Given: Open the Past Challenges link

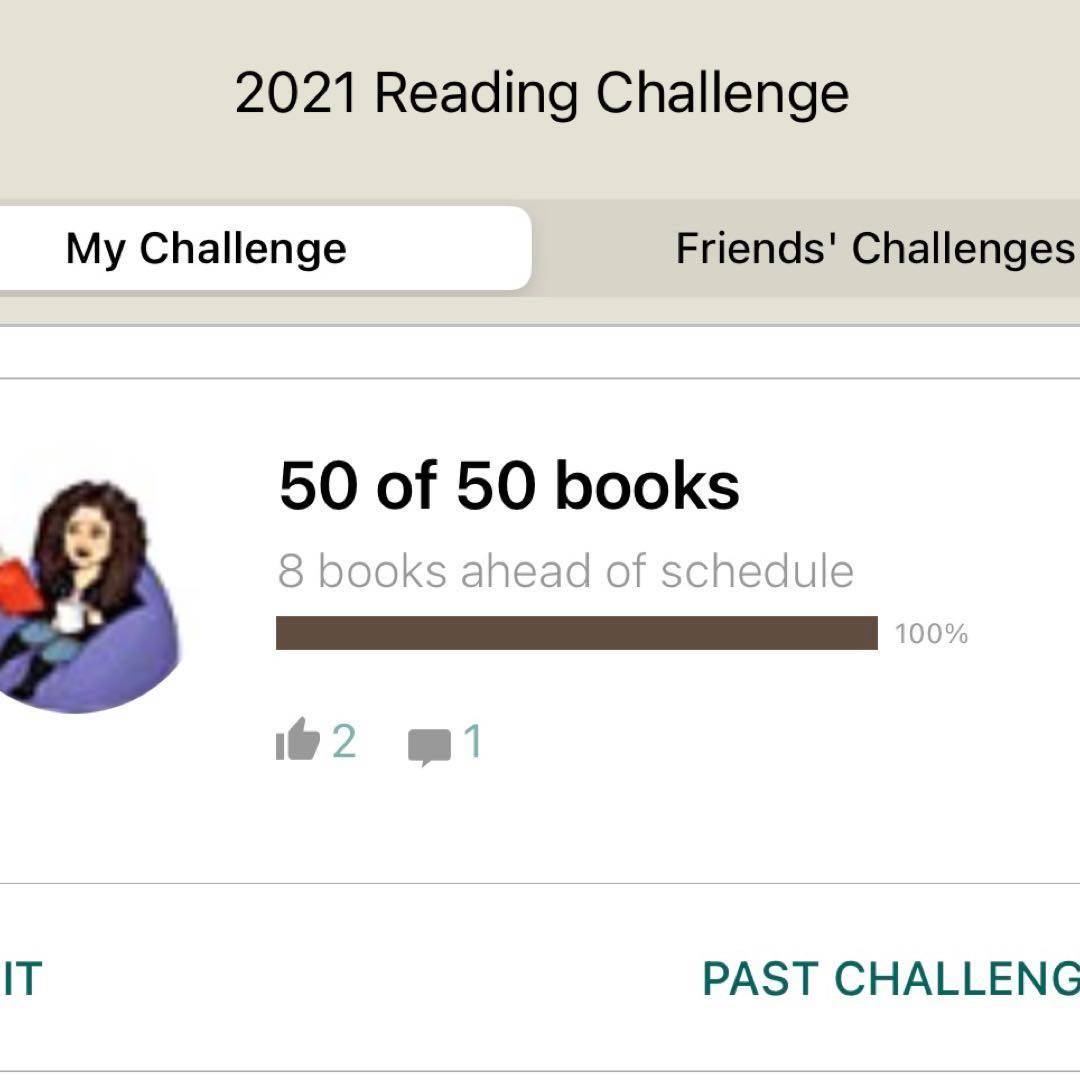Looking at the screenshot, I should pyautogui.click(x=890, y=978).
